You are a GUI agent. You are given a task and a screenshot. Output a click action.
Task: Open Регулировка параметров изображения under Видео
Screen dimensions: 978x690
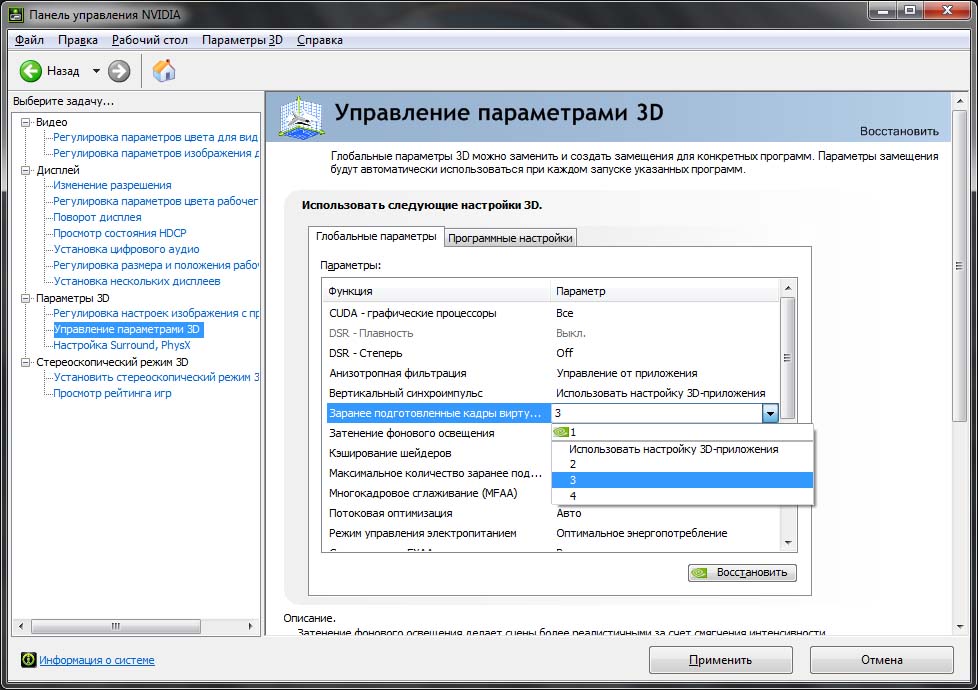pos(156,153)
